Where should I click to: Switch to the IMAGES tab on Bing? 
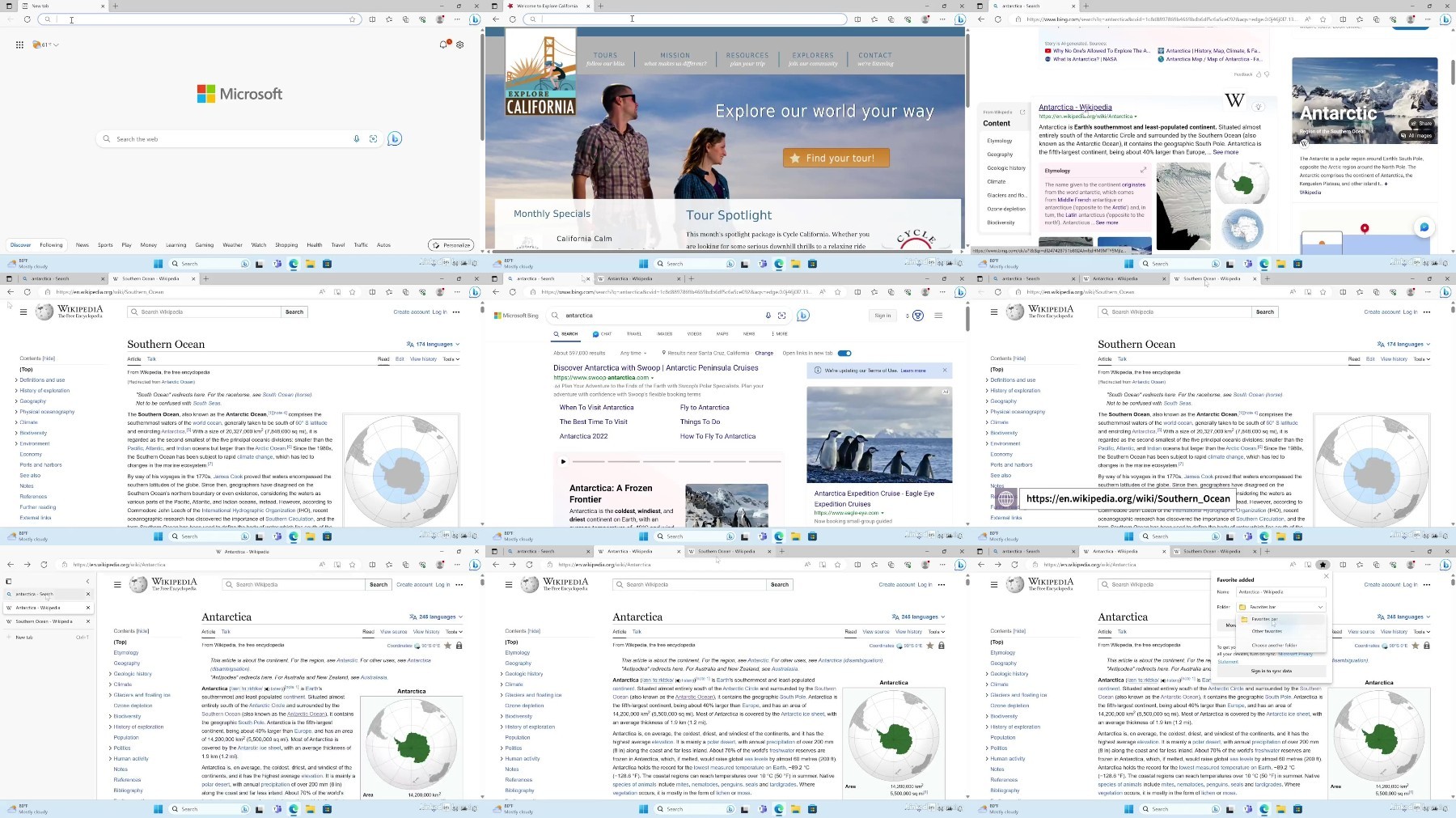[x=665, y=333]
